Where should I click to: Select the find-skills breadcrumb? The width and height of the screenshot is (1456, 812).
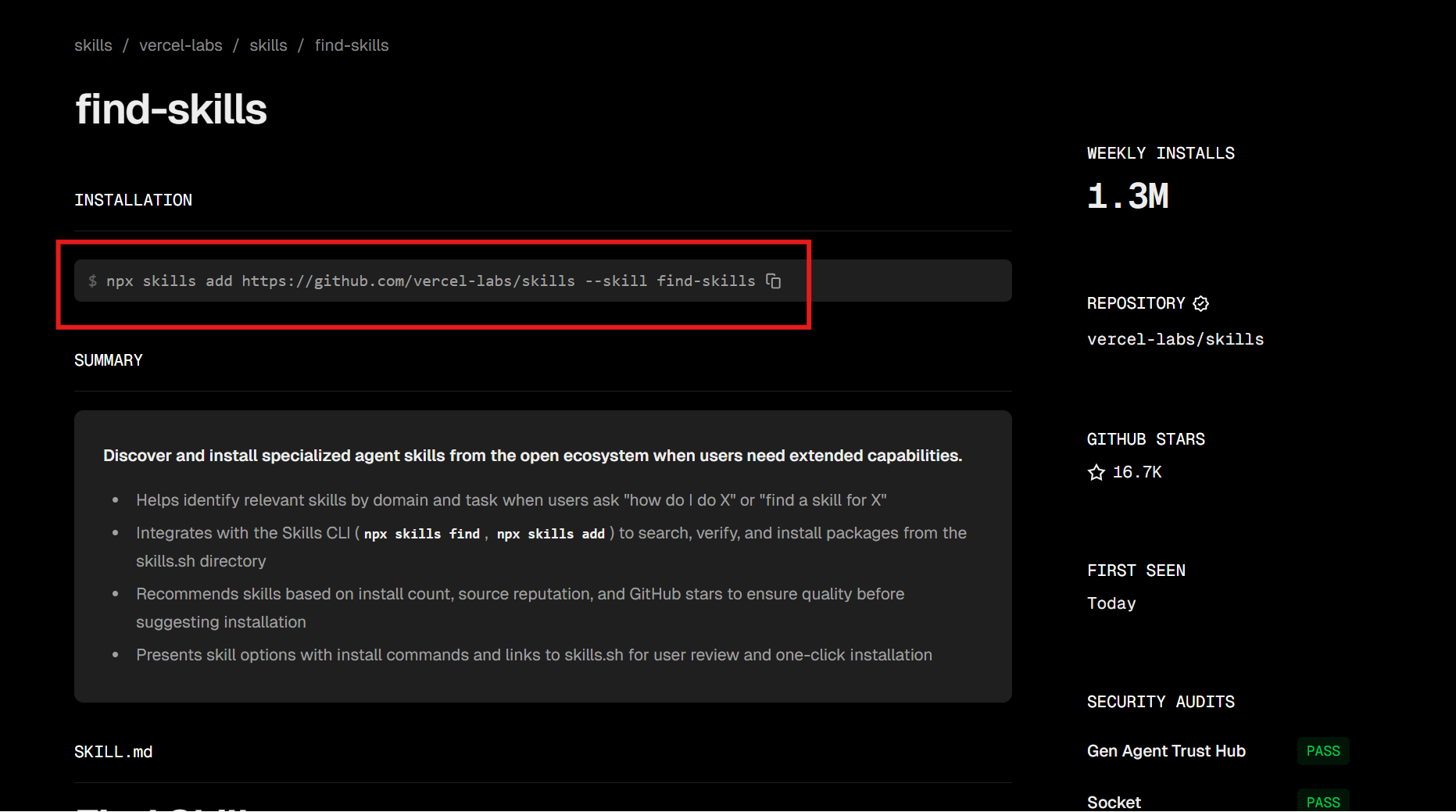(x=352, y=45)
